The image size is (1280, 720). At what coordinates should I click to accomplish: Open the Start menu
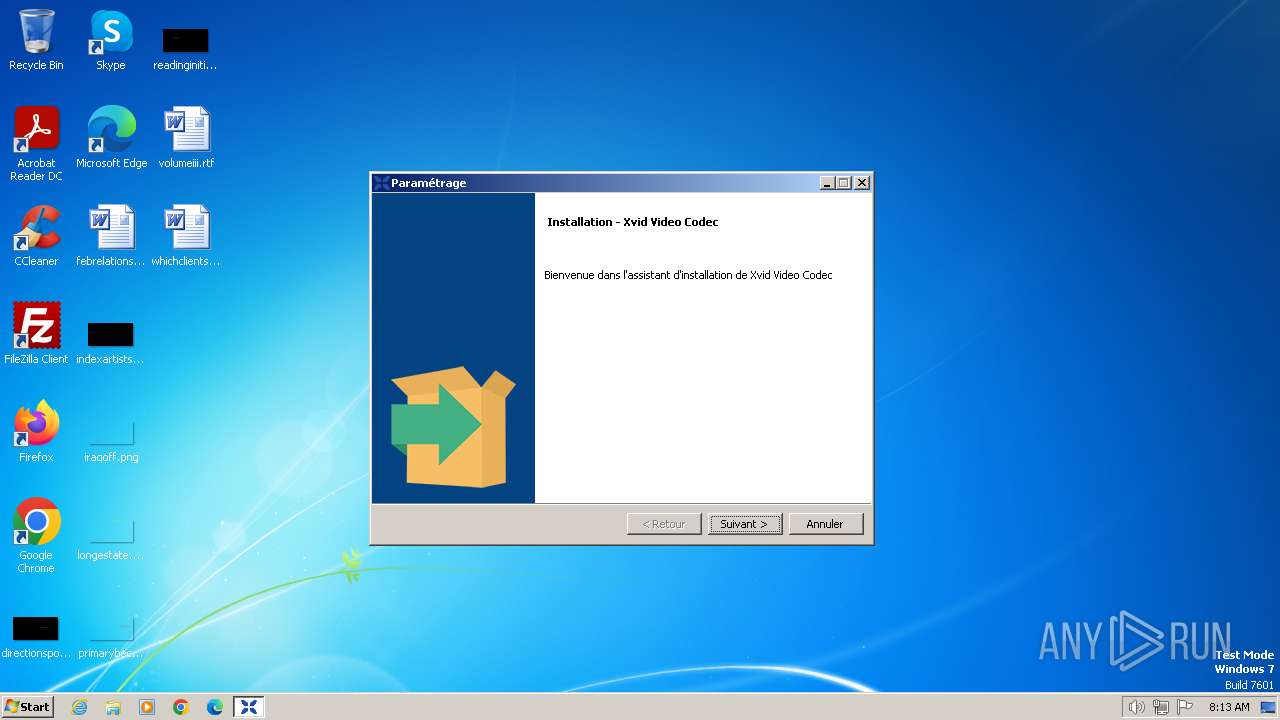pyautogui.click(x=27, y=707)
